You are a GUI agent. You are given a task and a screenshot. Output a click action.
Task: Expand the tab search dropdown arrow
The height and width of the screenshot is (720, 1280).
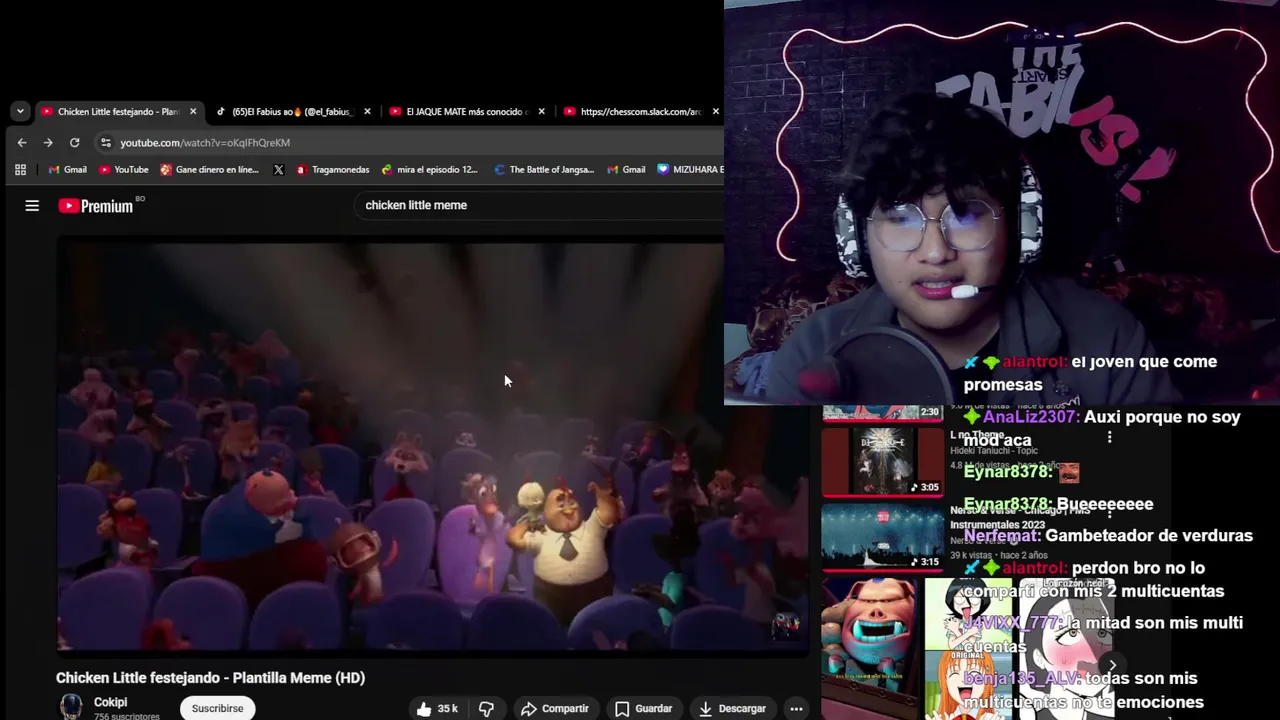tap(19, 112)
